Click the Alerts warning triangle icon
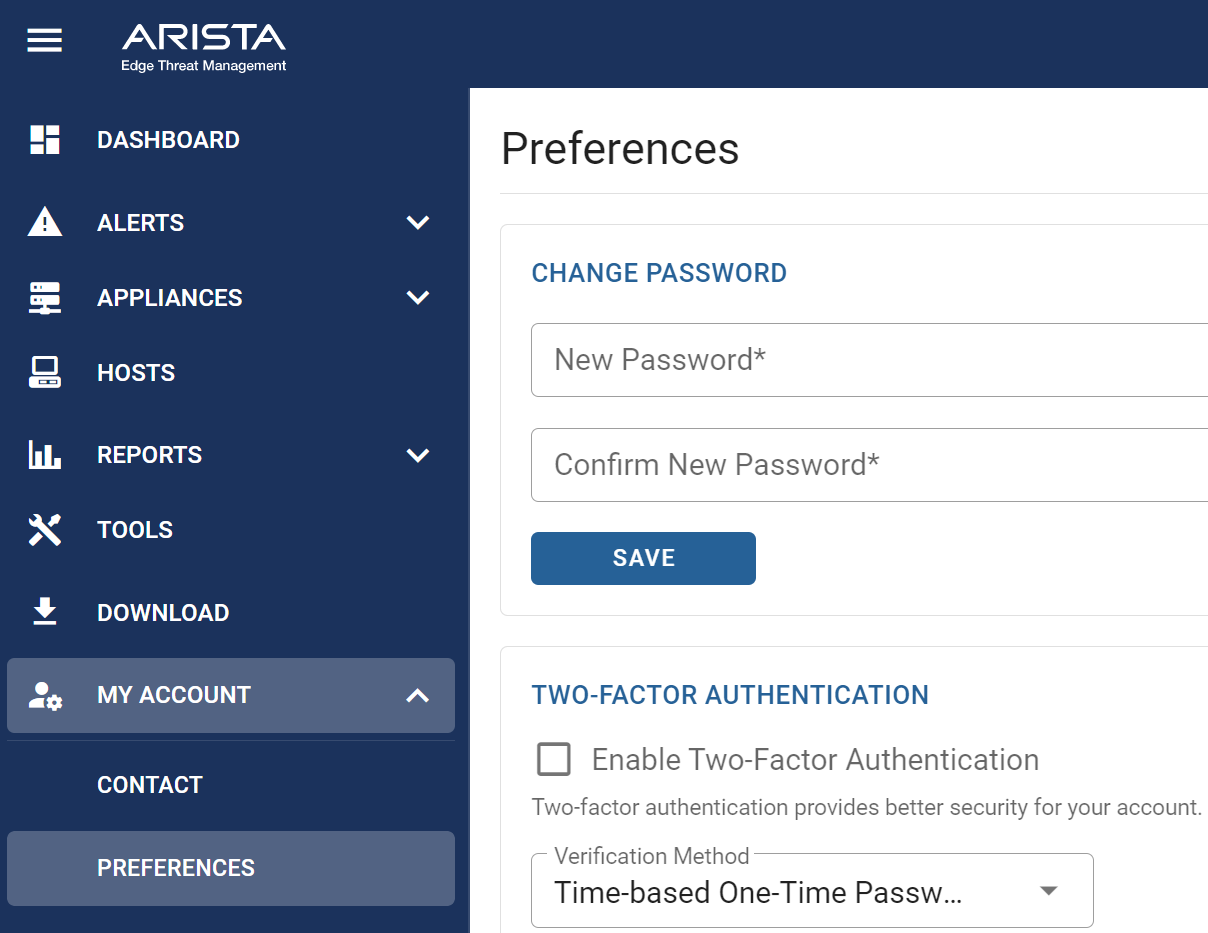 [45, 222]
